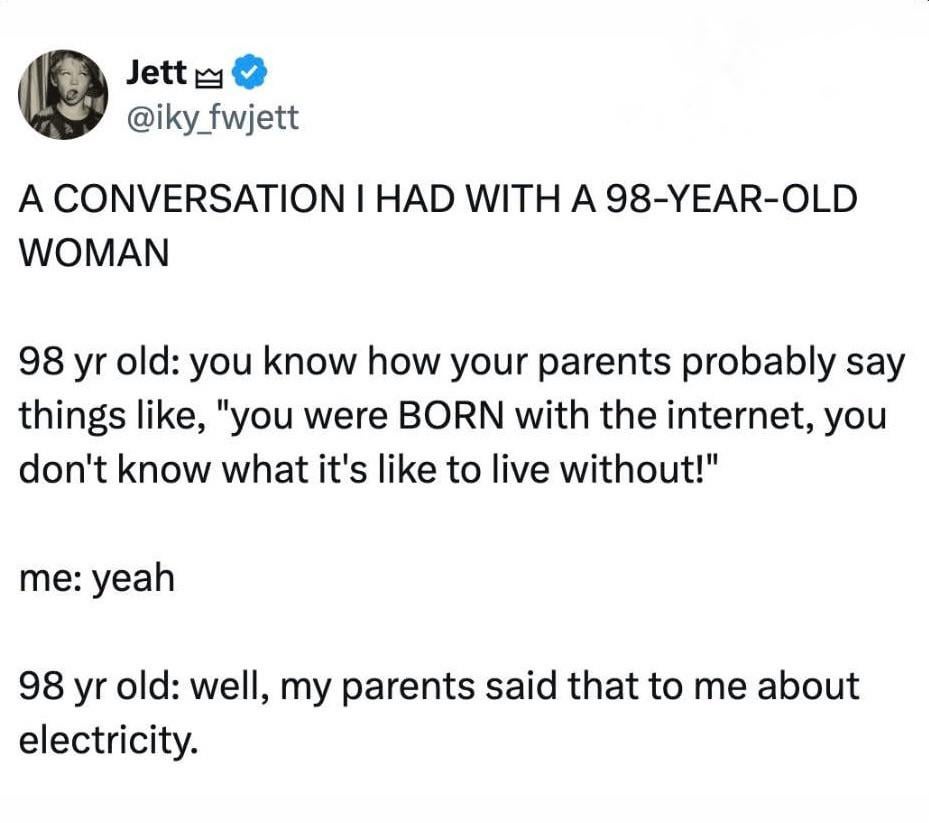The width and height of the screenshot is (929, 823).
Task: Click the blue verified checkmark badge
Action: click(x=250, y=73)
